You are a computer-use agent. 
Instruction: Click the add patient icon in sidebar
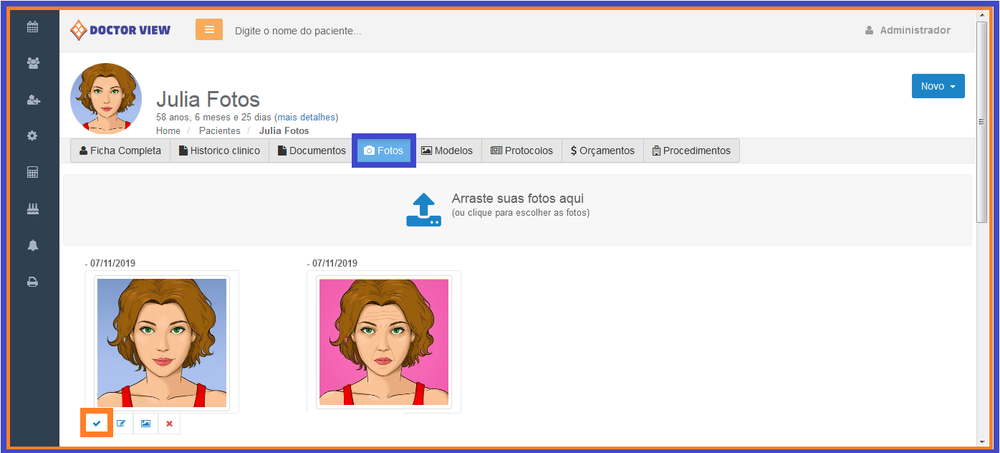coord(32,99)
